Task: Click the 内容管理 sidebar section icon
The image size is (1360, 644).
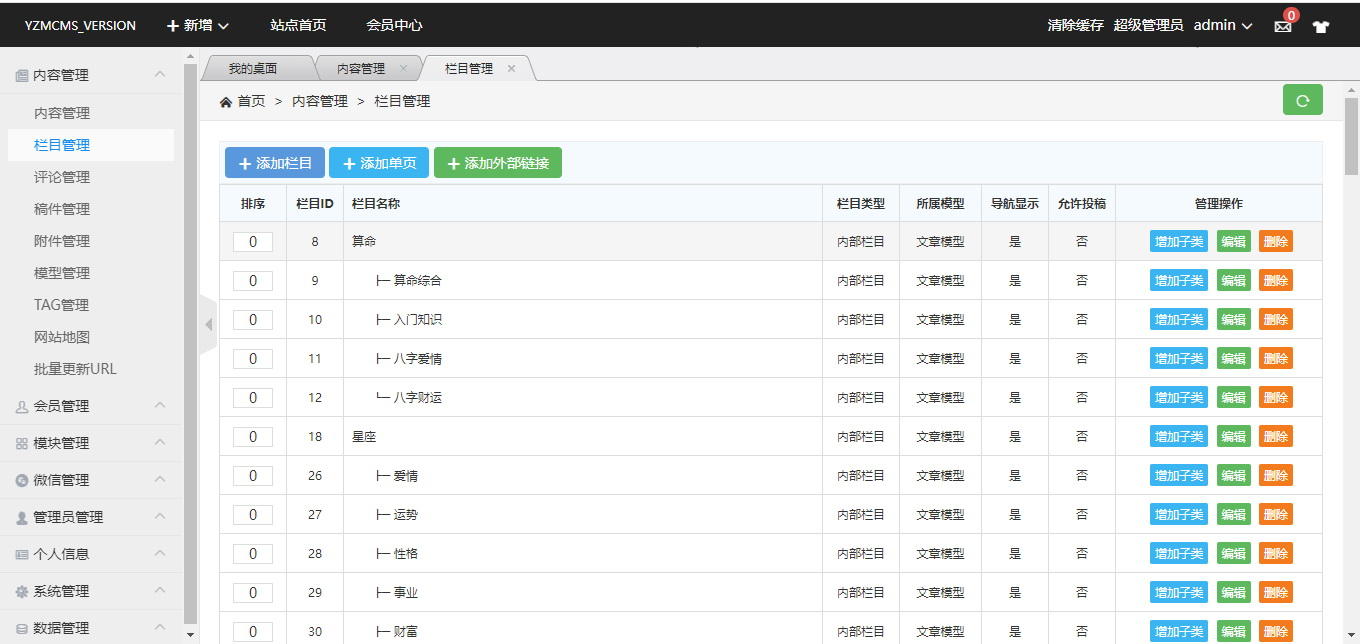Action: (22, 75)
